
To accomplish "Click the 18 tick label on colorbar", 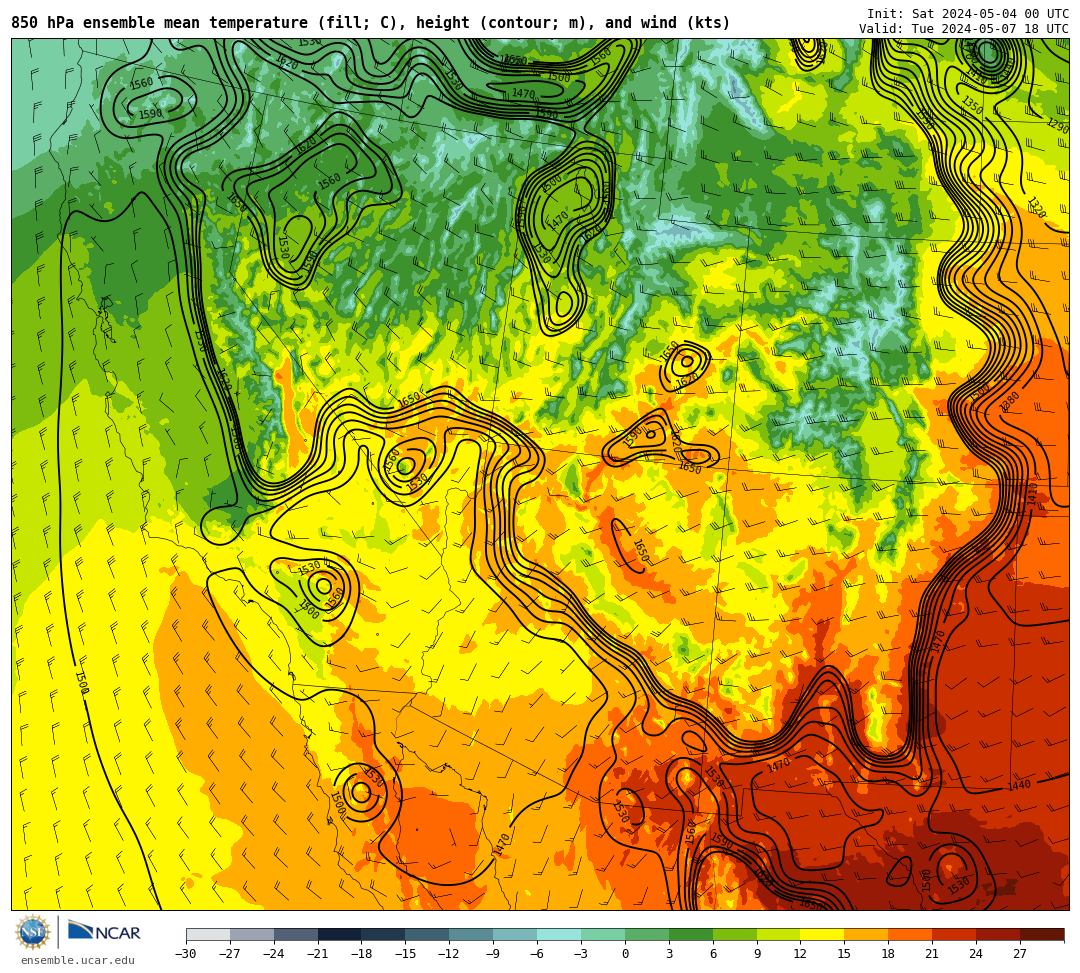I will pyautogui.click(x=889, y=954).
